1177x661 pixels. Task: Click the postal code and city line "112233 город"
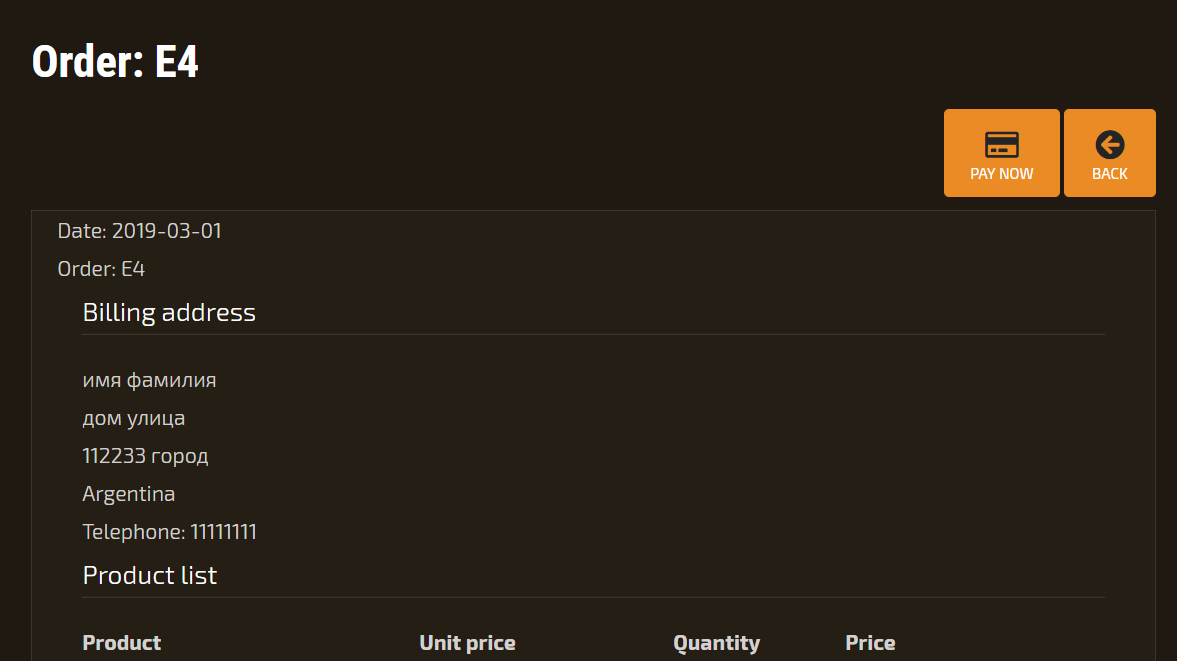pyautogui.click(x=145, y=456)
